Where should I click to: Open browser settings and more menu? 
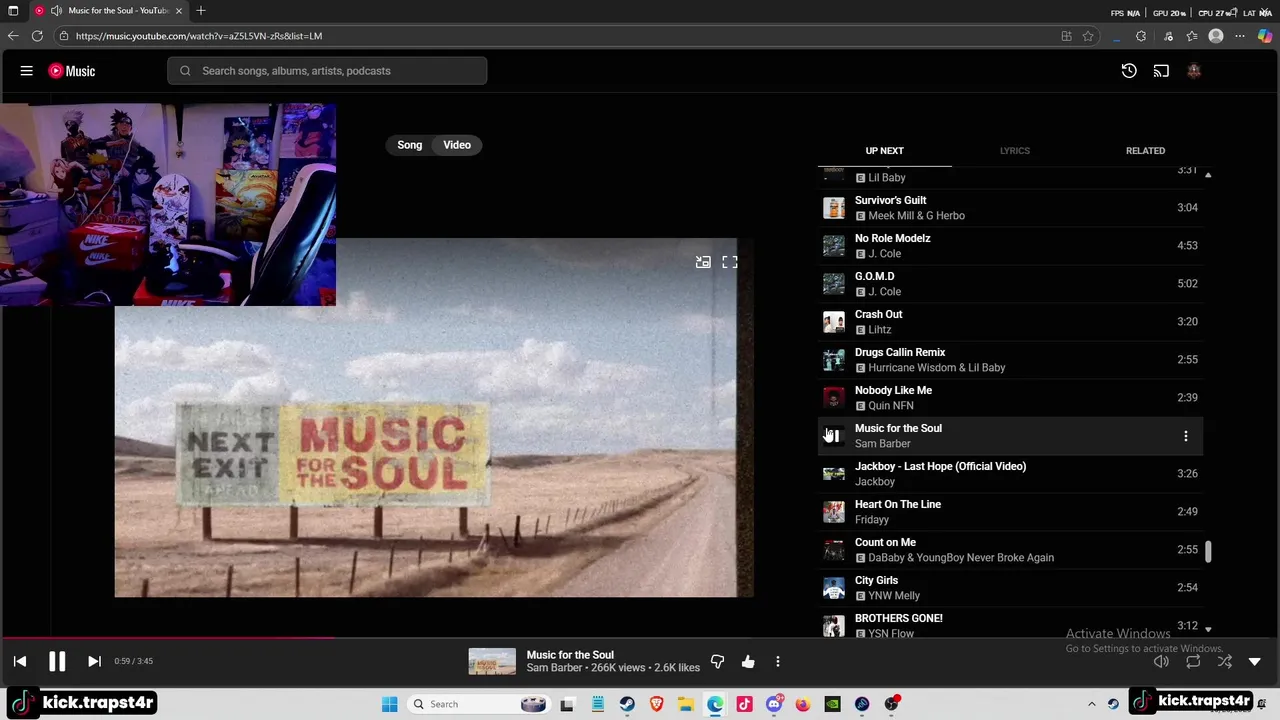1240,36
